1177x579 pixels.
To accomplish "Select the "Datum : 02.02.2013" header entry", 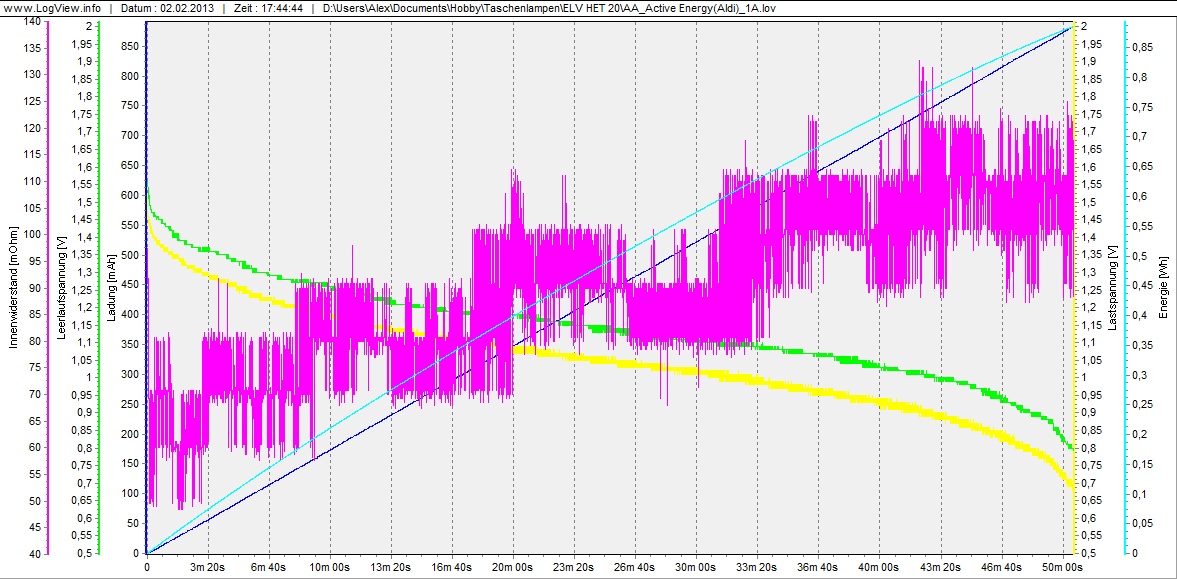I will coord(167,7).
